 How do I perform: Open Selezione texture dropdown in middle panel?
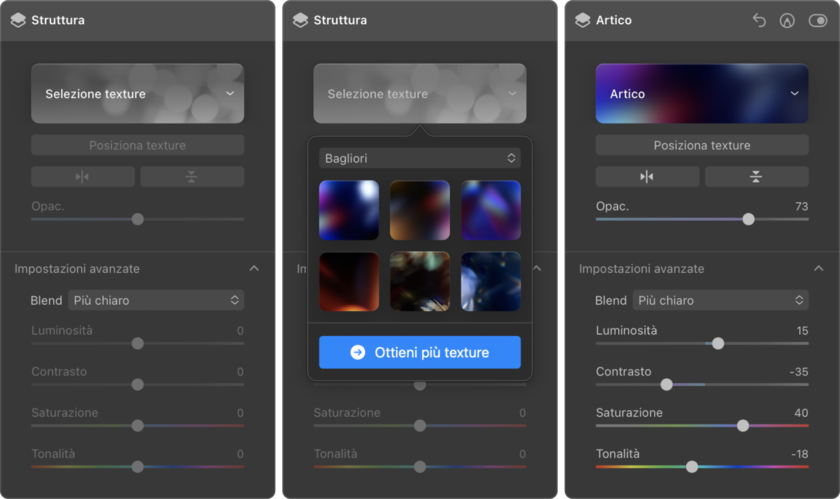point(419,94)
